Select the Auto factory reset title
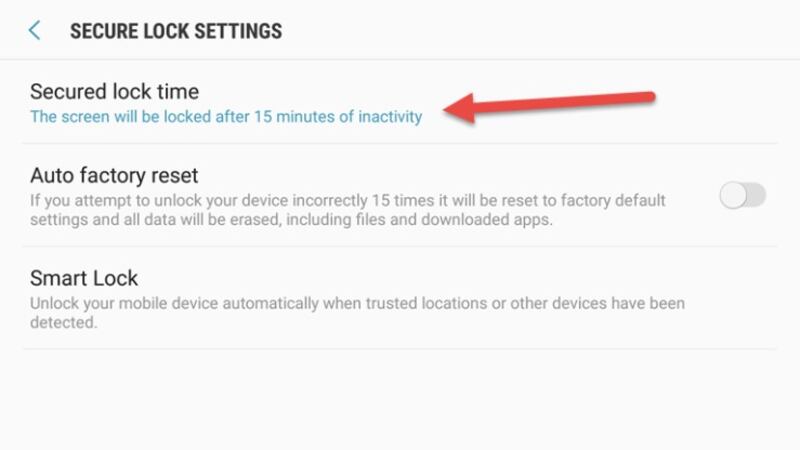Viewport: 800px width, 450px height. point(114,176)
